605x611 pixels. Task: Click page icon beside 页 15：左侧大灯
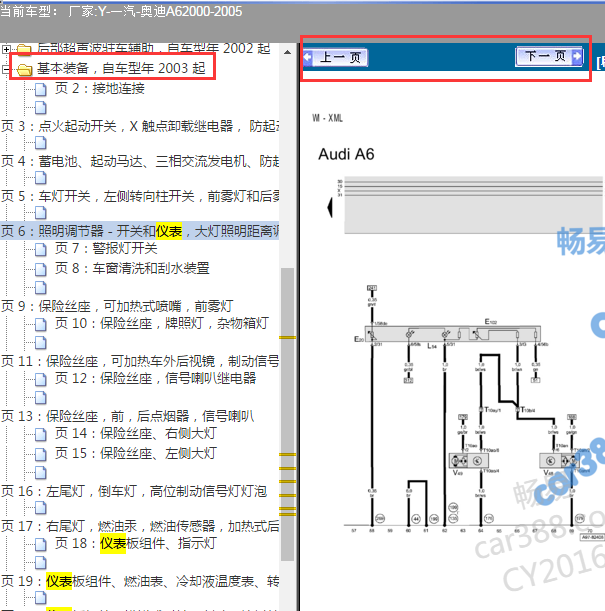pos(41,454)
